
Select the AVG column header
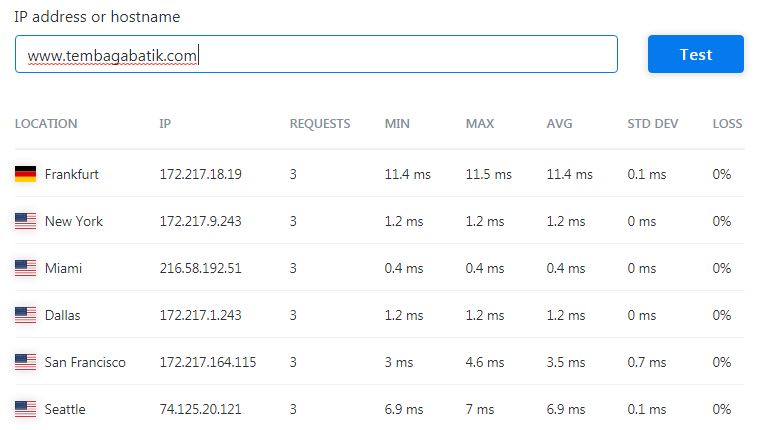(x=560, y=124)
